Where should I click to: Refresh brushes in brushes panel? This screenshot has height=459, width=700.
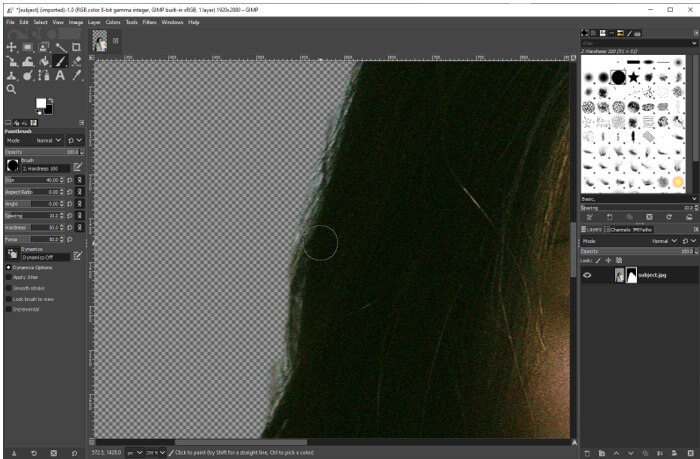669,217
